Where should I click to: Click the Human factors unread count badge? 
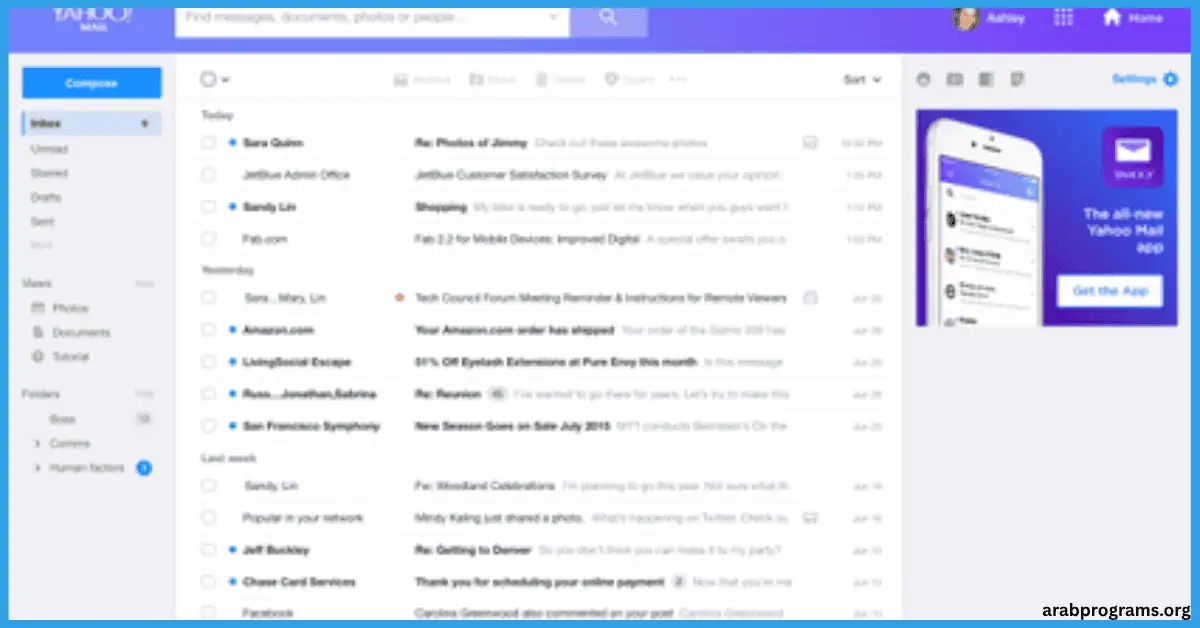tap(144, 467)
